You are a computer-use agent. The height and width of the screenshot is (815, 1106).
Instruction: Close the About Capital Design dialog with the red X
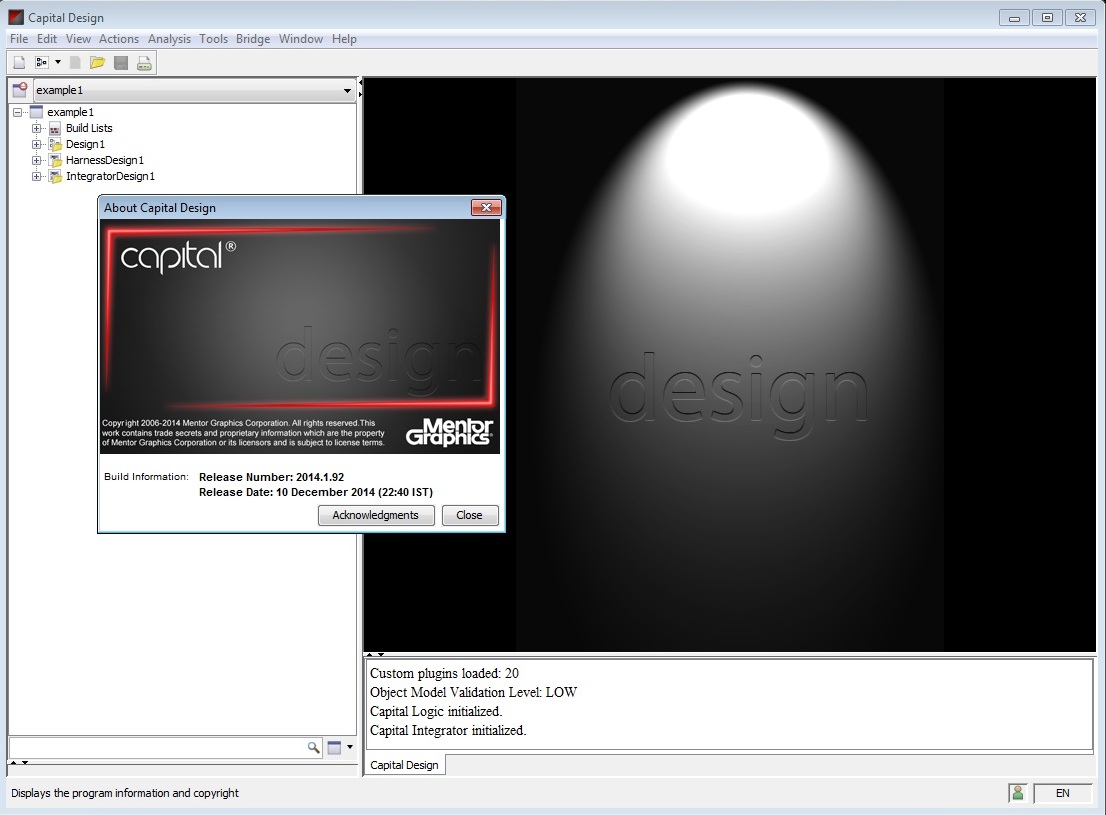pos(486,207)
